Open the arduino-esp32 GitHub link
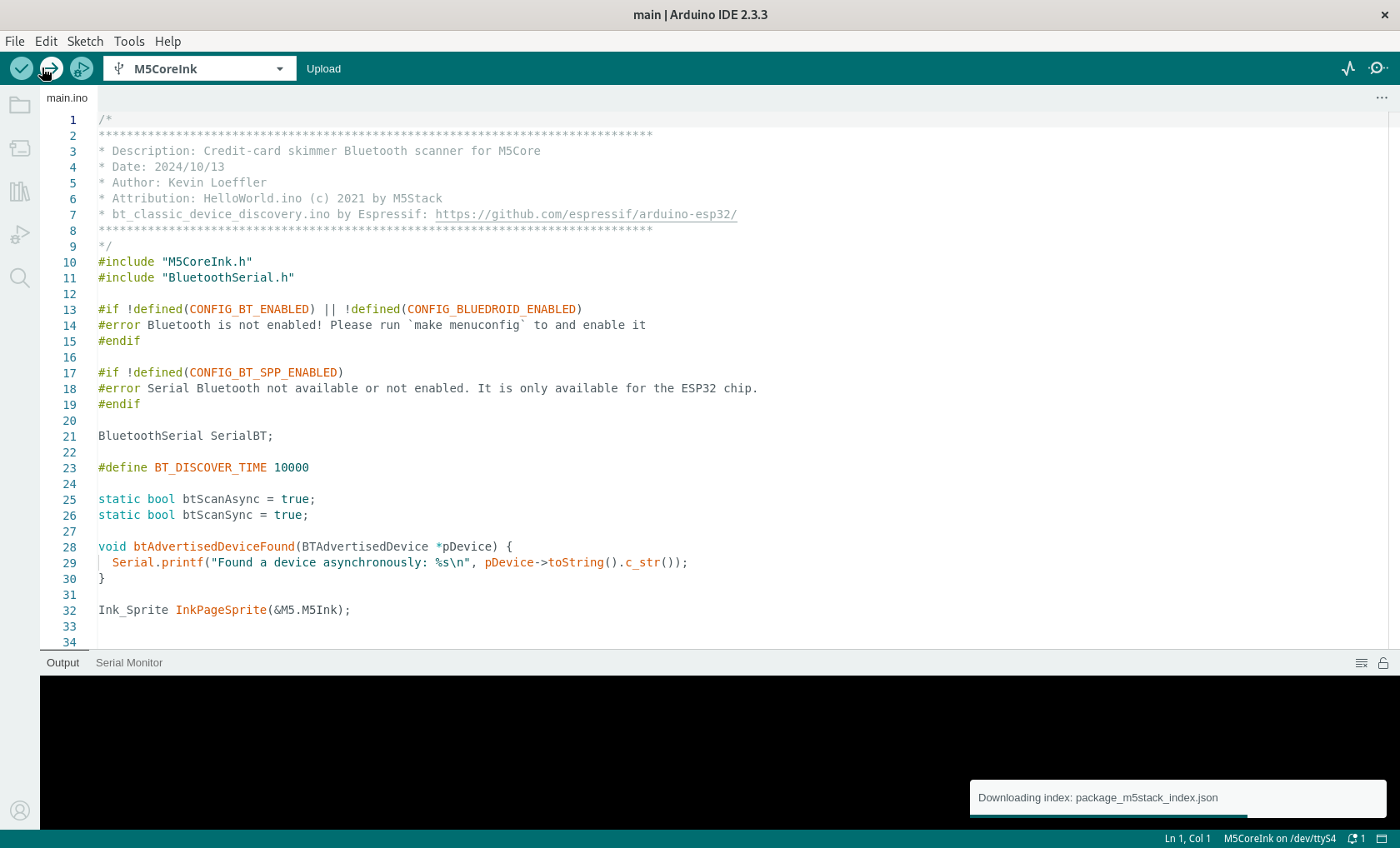The width and height of the screenshot is (1400, 848). (x=586, y=214)
